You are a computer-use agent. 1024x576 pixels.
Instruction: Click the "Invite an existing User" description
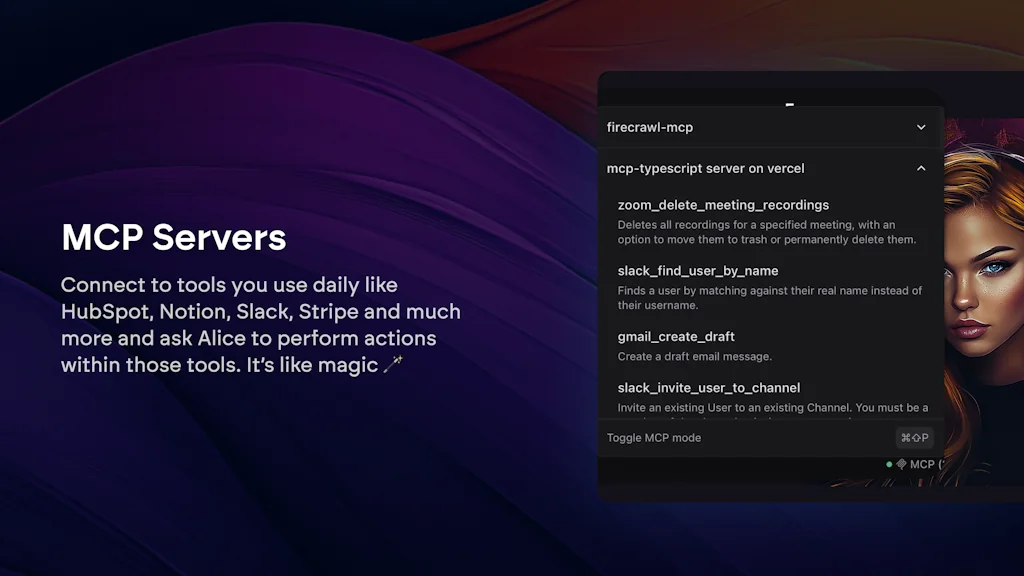772,408
